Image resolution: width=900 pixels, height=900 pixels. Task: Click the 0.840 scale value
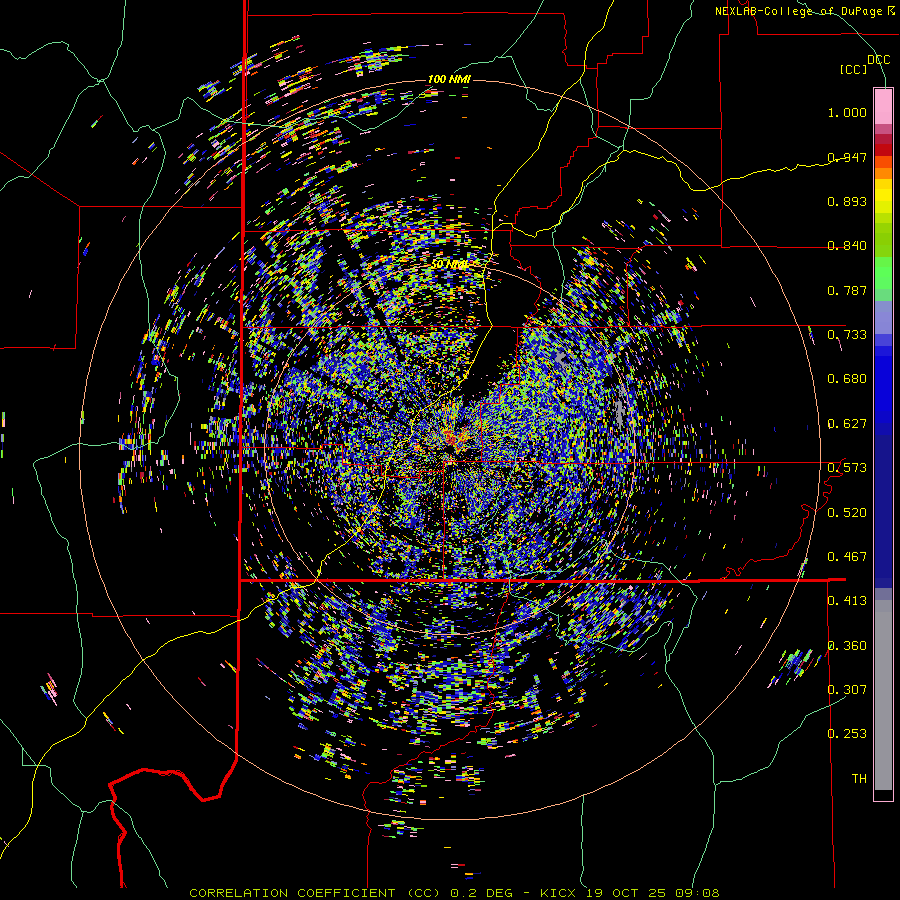[847, 246]
